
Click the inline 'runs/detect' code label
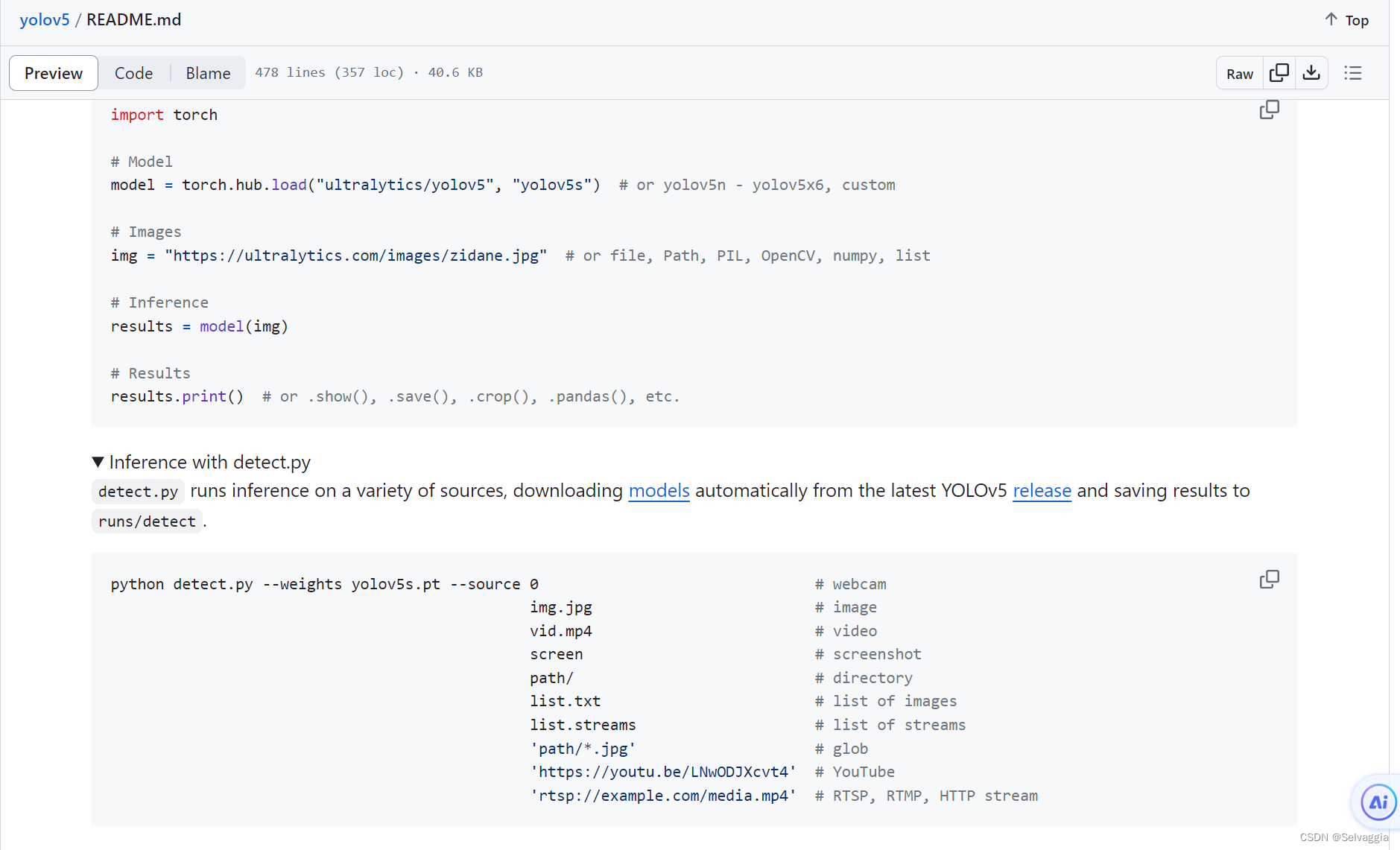coord(147,521)
